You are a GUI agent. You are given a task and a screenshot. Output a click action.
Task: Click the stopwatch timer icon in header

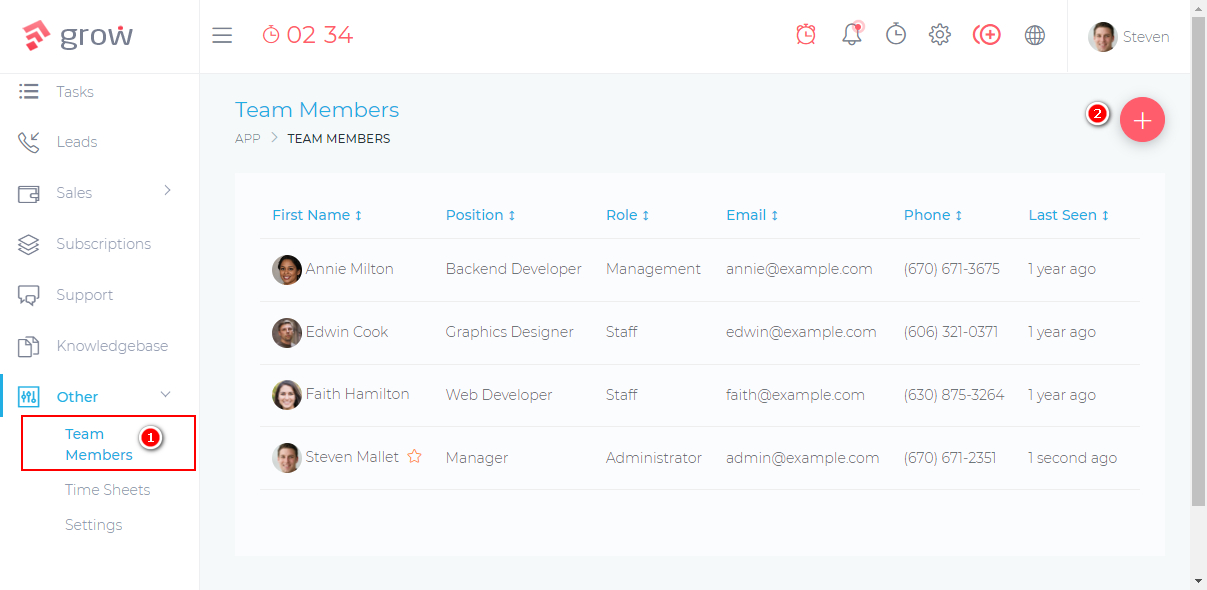[896, 35]
